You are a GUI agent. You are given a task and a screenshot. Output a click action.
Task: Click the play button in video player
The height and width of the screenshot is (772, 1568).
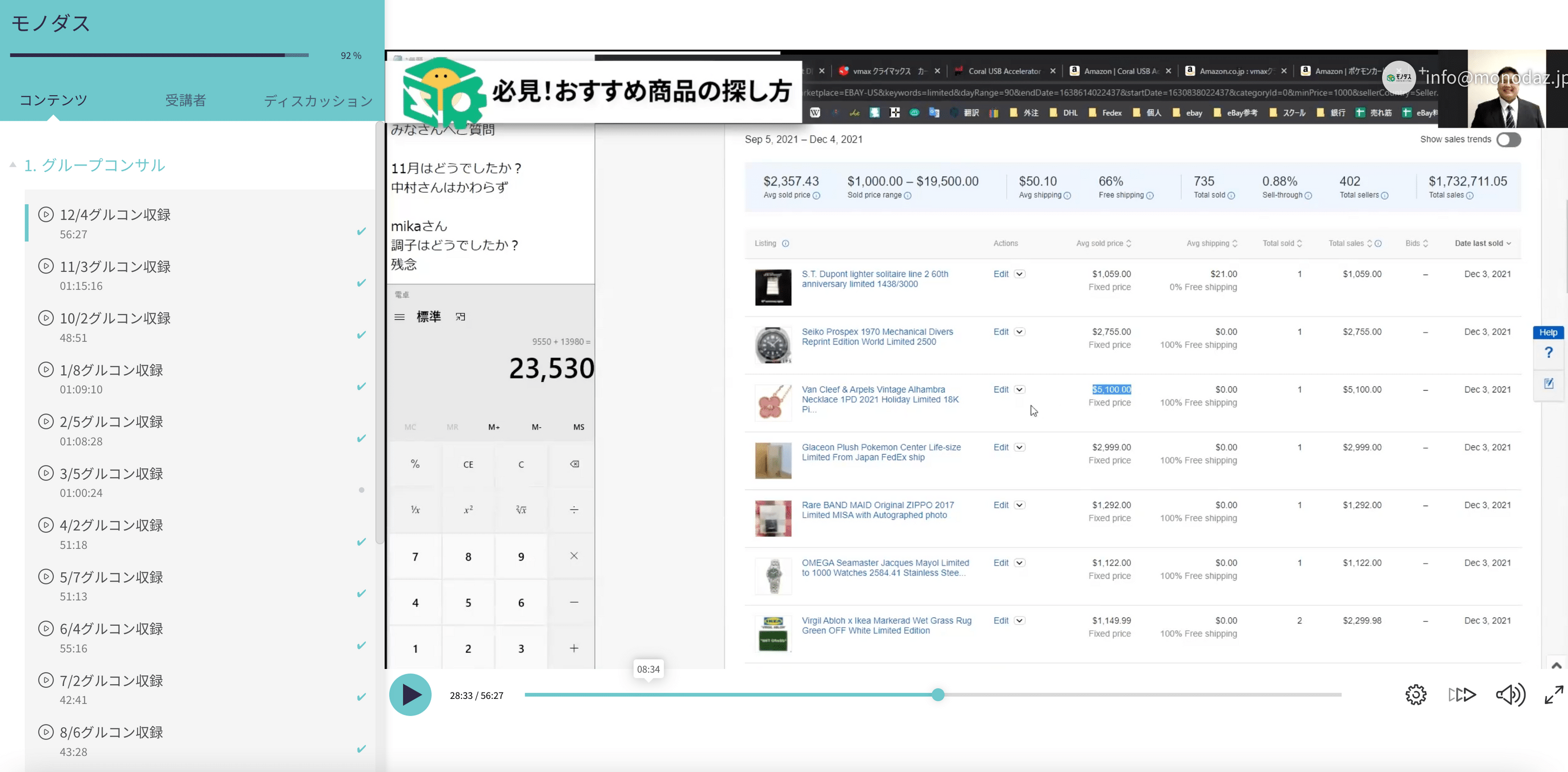tap(410, 695)
